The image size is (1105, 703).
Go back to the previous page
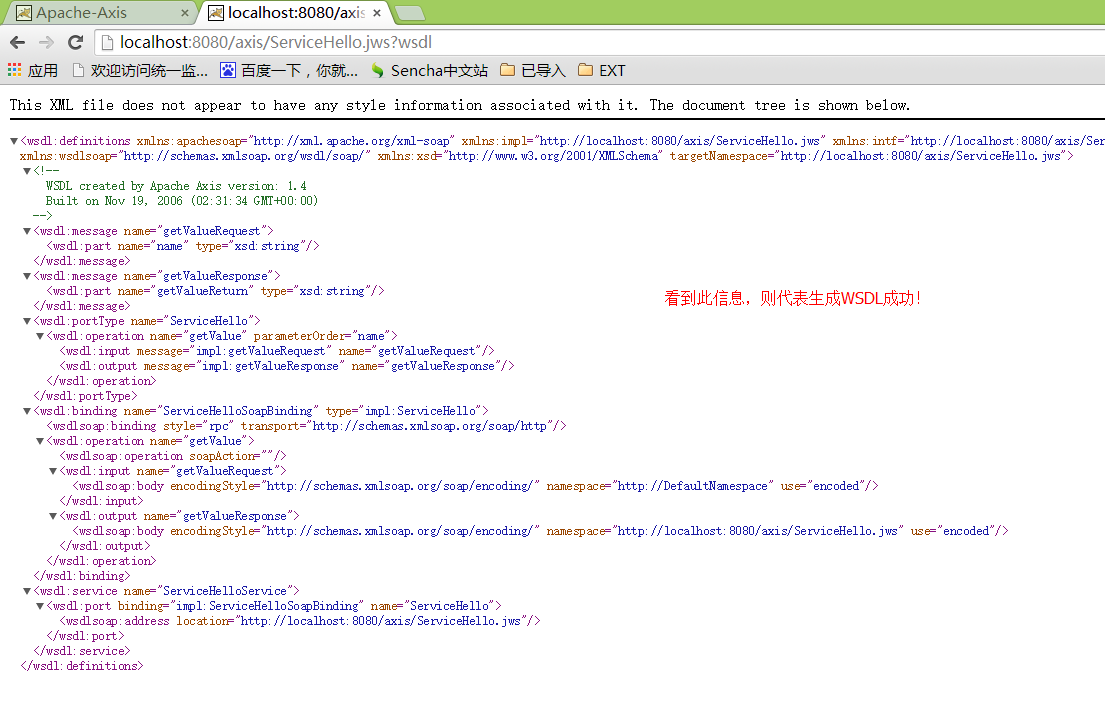click(x=18, y=42)
